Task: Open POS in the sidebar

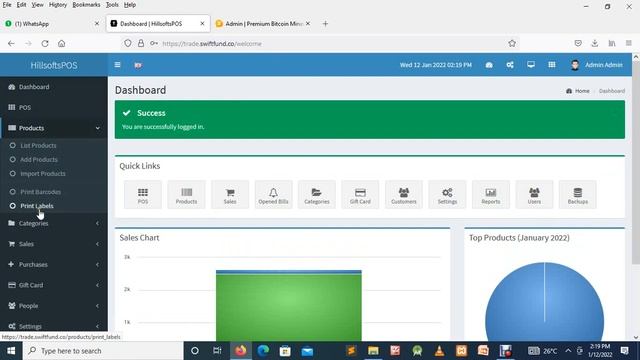Action: pos(54,107)
